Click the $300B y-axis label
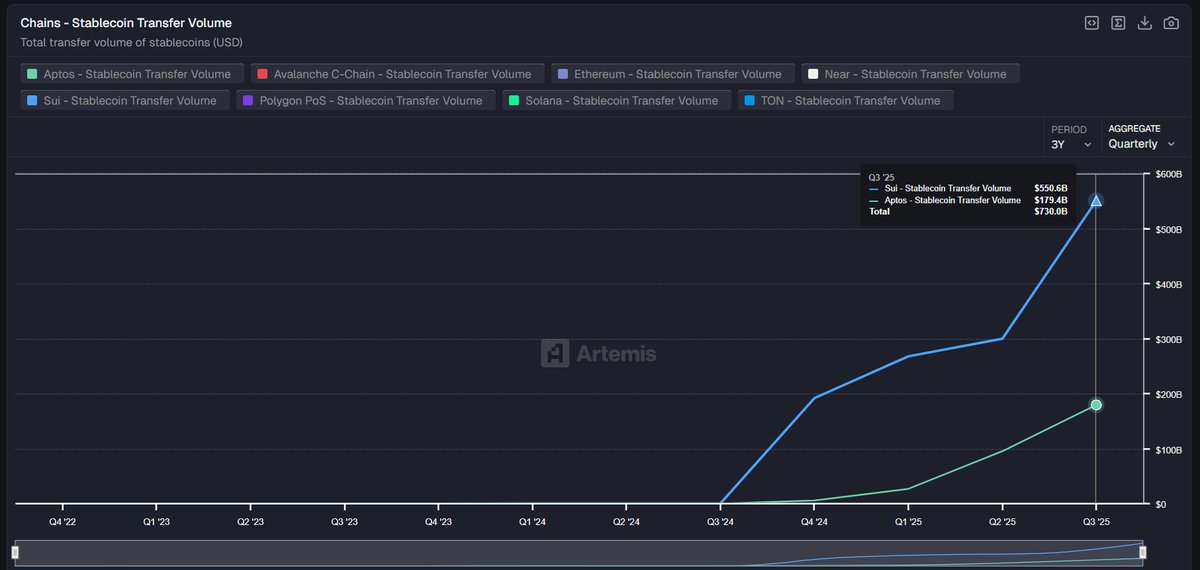The image size is (1200, 570). coord(1168,340)
